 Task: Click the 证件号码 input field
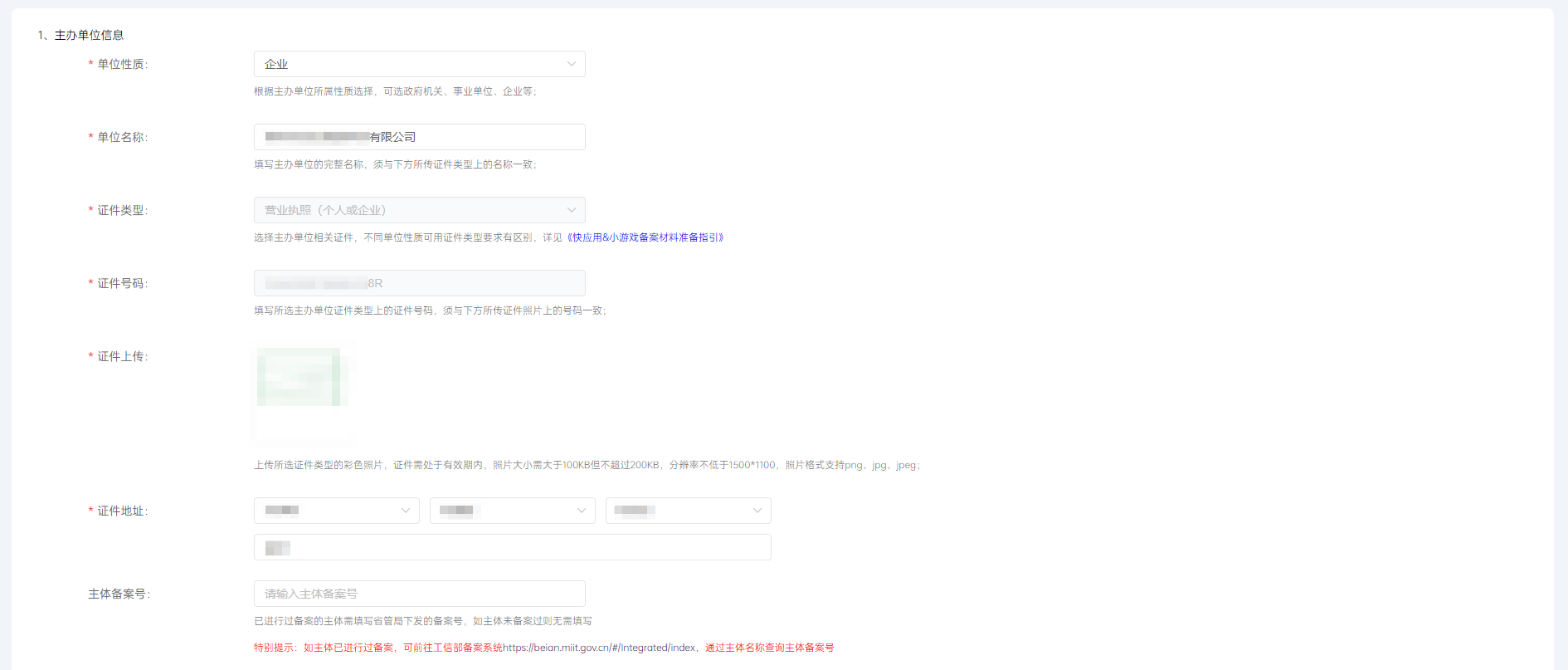click(x=419, y=283)
